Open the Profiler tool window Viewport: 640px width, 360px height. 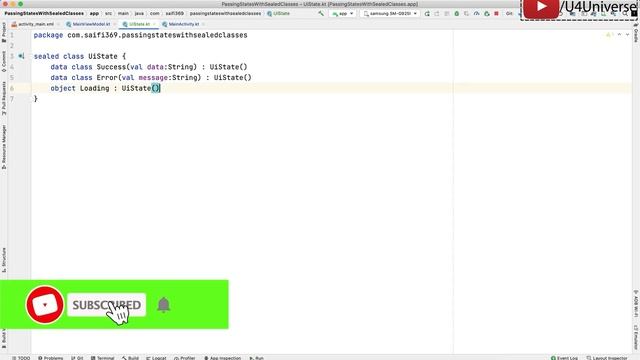(x=184, y=358)
